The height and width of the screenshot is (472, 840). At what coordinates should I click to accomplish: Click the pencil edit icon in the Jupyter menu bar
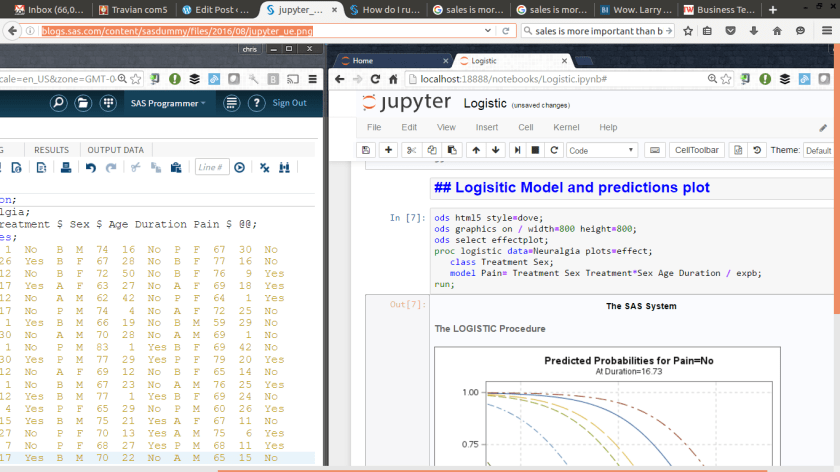pyautogui.click(x=823, y=128)
